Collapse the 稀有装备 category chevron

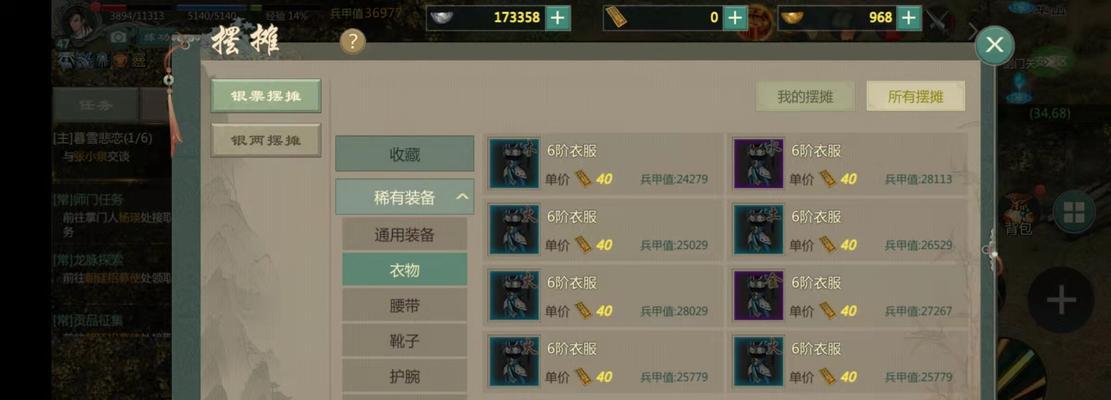[x=462, y=197]
